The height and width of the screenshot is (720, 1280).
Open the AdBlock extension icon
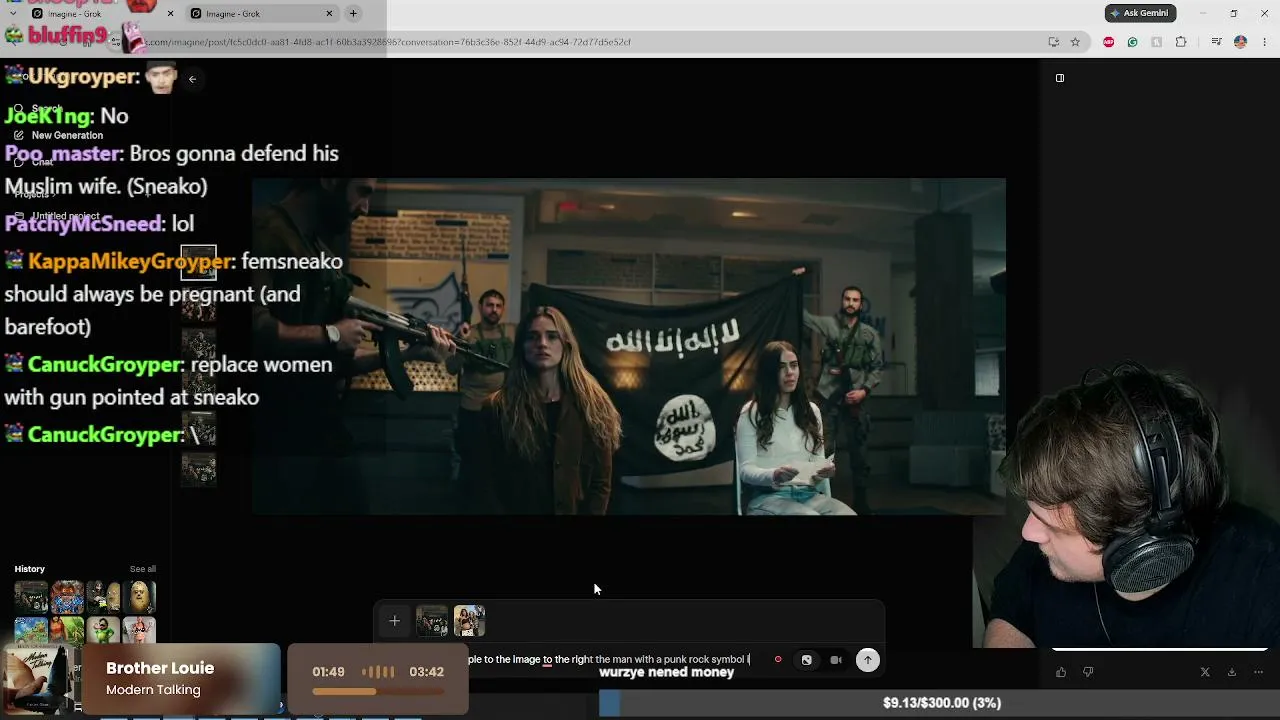(1108, 42)
